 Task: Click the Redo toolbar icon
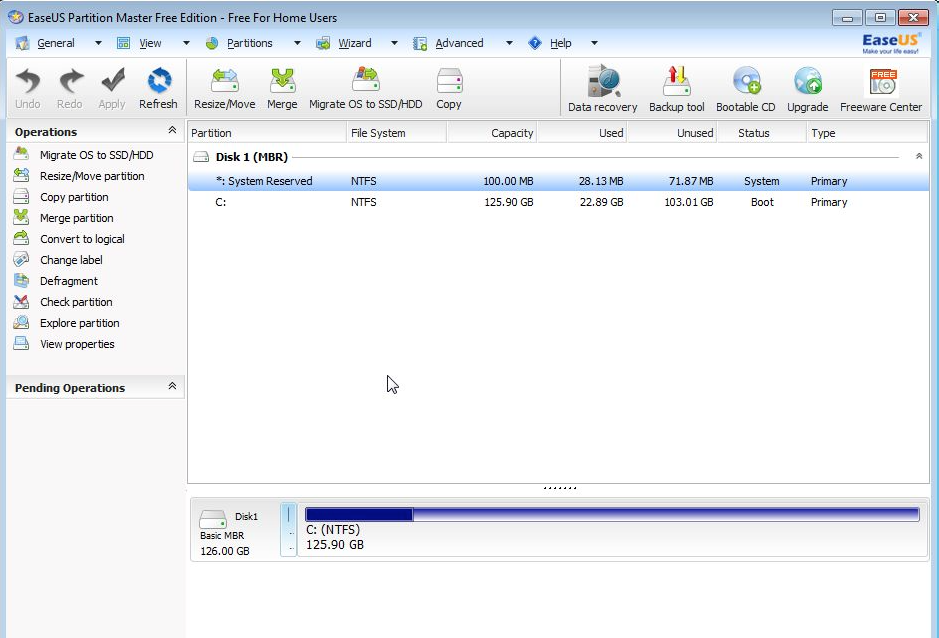[69, 88]
